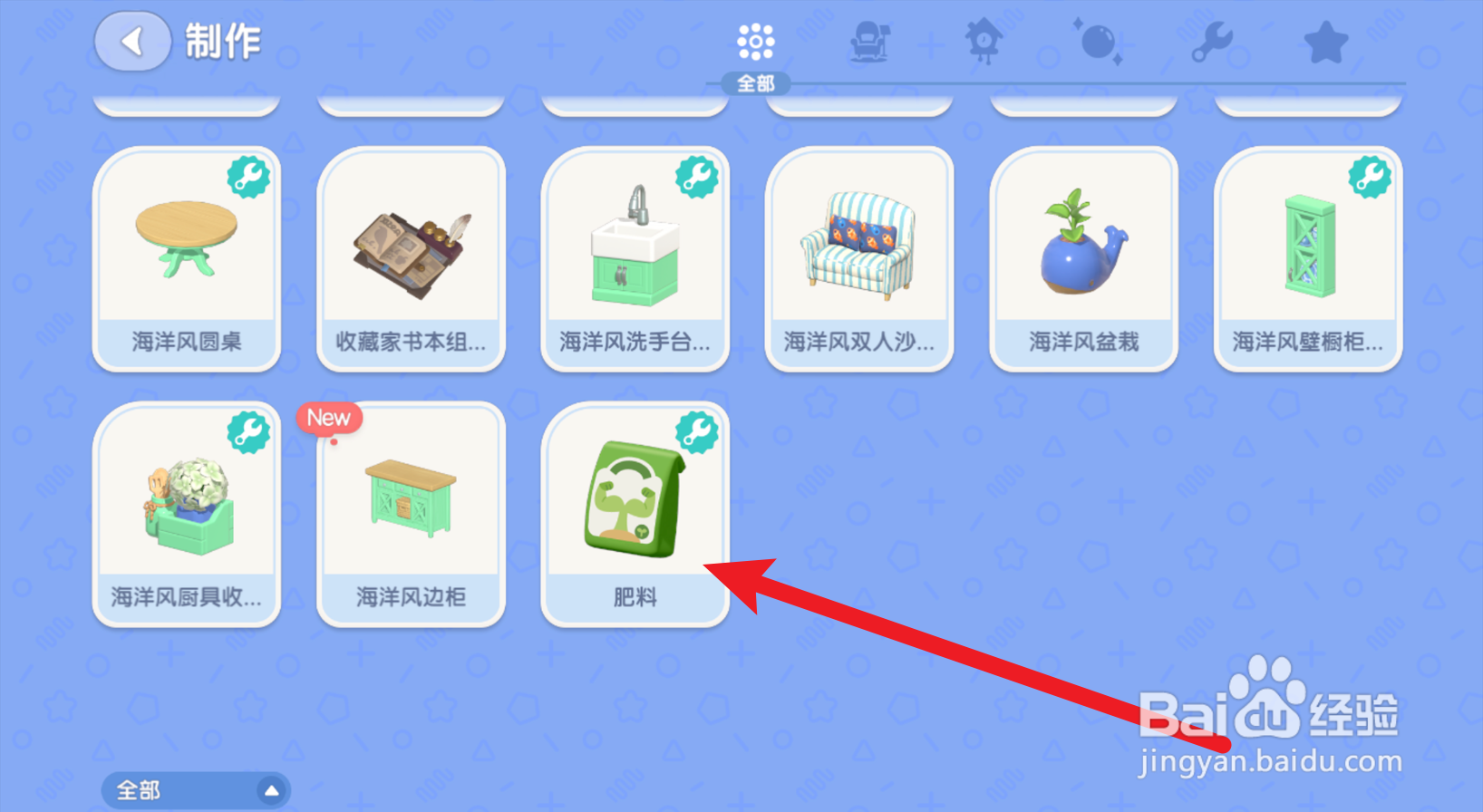1483x812 pixels.
Task: Open the bubble sparkle category icon
Action: pos(1098,42)
